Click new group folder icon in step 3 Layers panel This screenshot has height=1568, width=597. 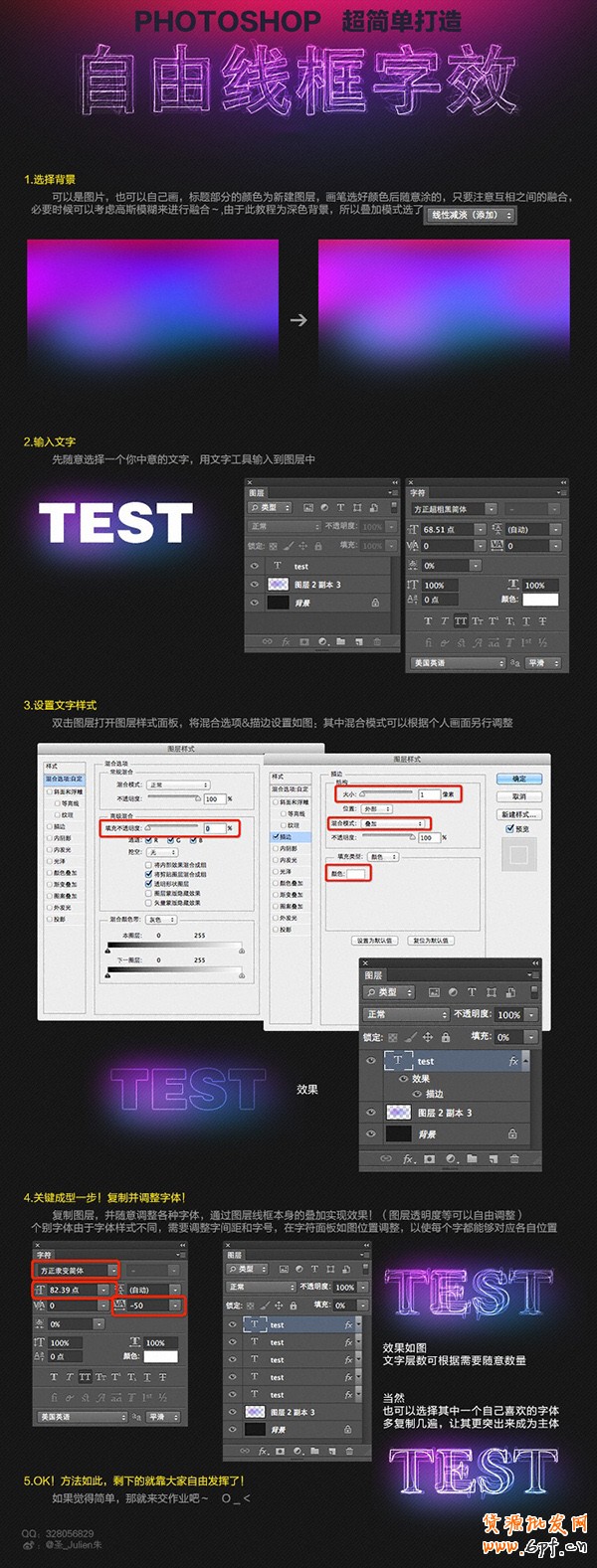(x=472, y=1158)
